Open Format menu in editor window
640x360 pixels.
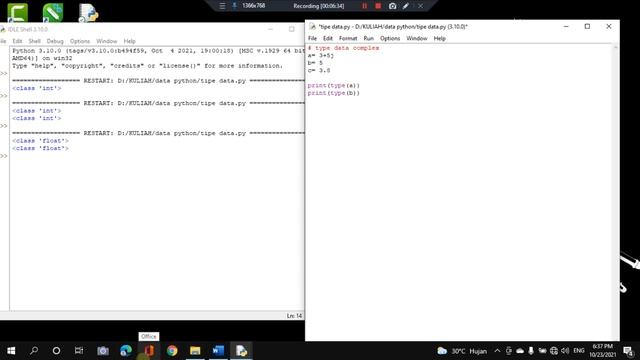[x=348, y=38]
